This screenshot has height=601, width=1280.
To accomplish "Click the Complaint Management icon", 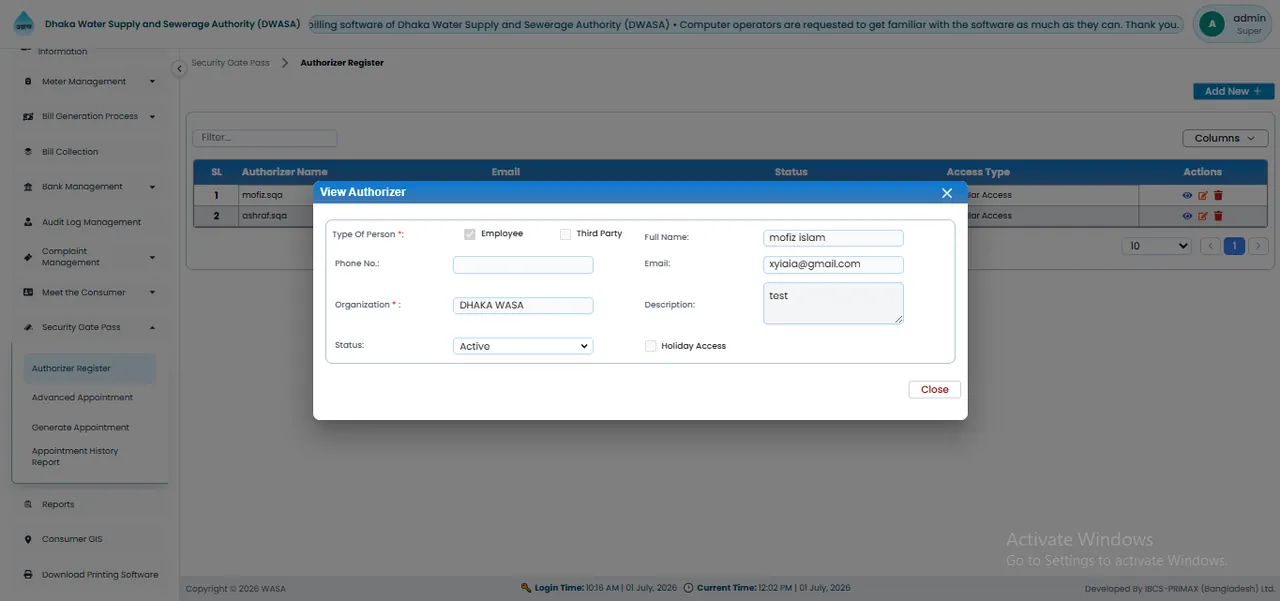I will coord(29,257).
